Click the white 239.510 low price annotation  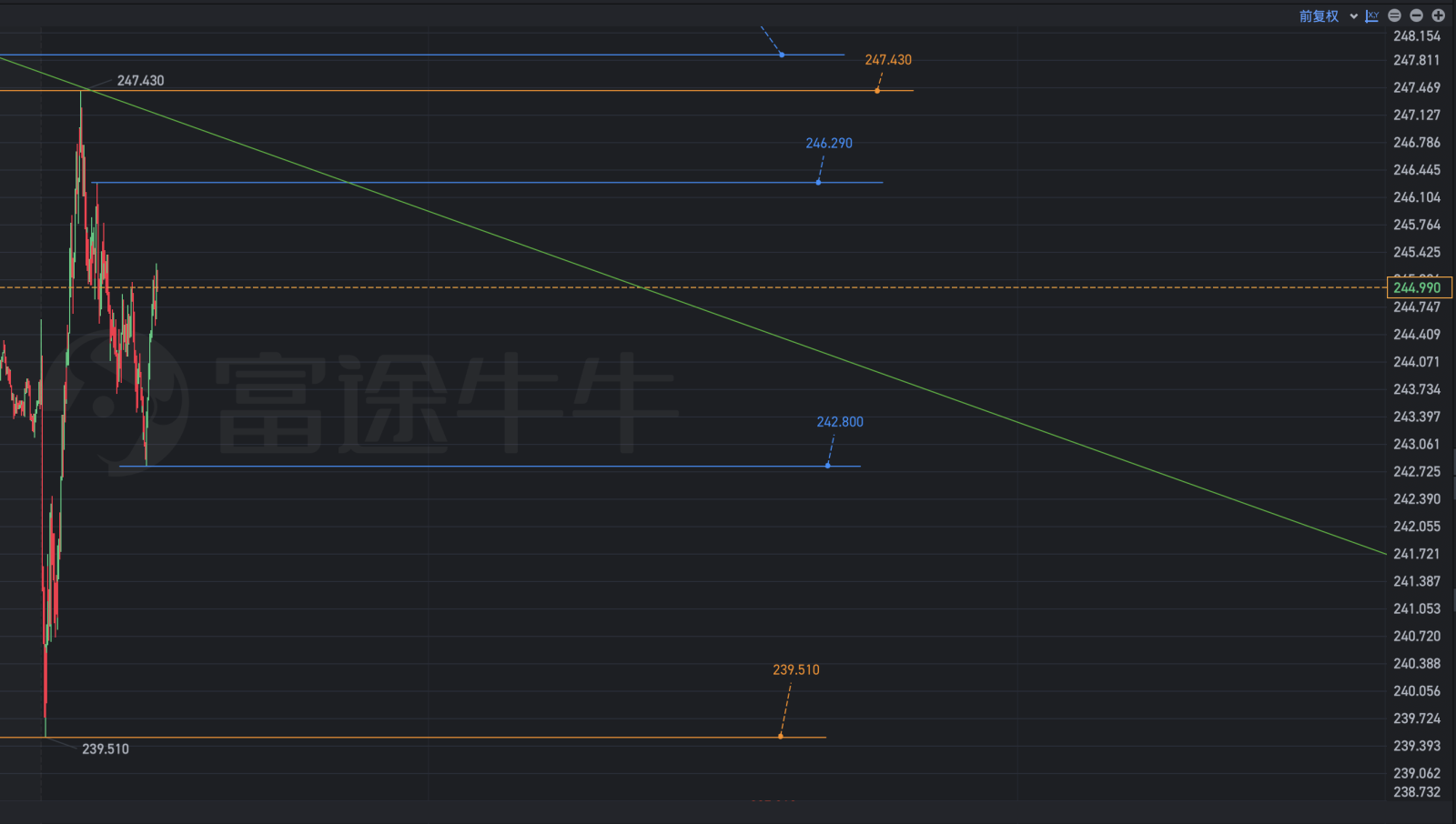click(x=106, y=749)
